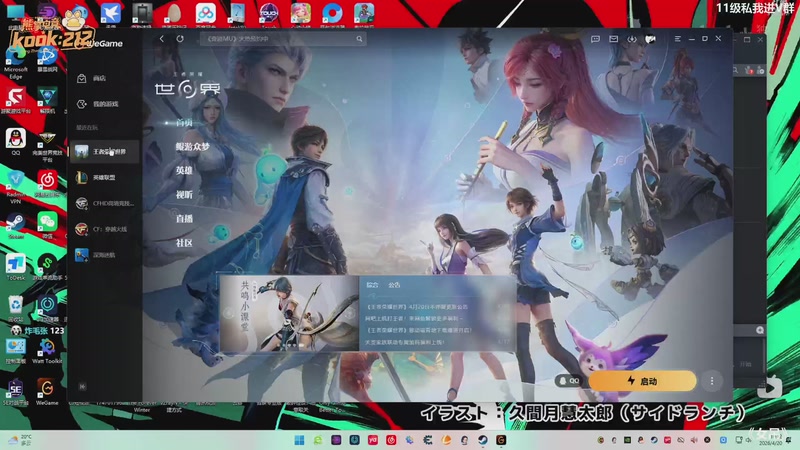Refresh the WeGame page
The height and width of the screenshot is (450, 800).
(x=180, y=39)
